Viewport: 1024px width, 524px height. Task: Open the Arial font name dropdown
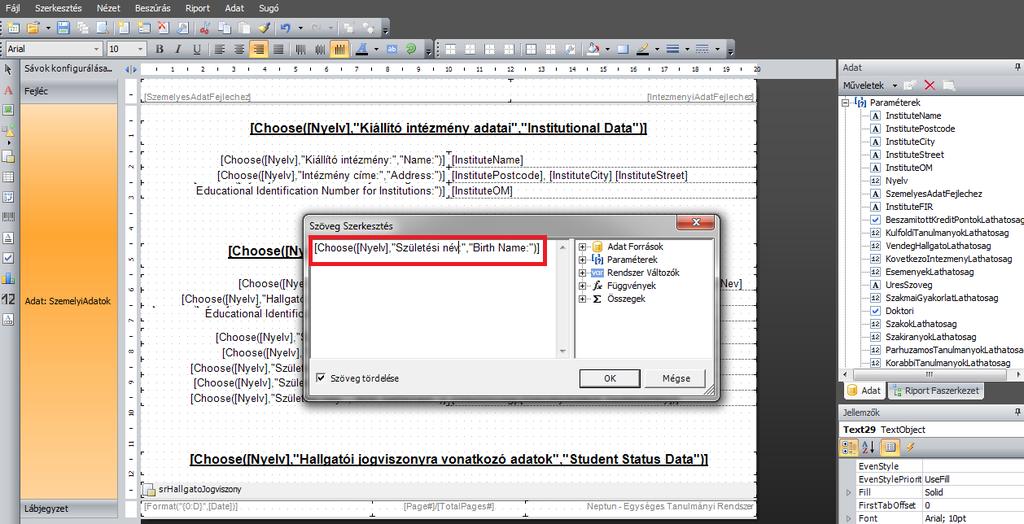point(97,49)
